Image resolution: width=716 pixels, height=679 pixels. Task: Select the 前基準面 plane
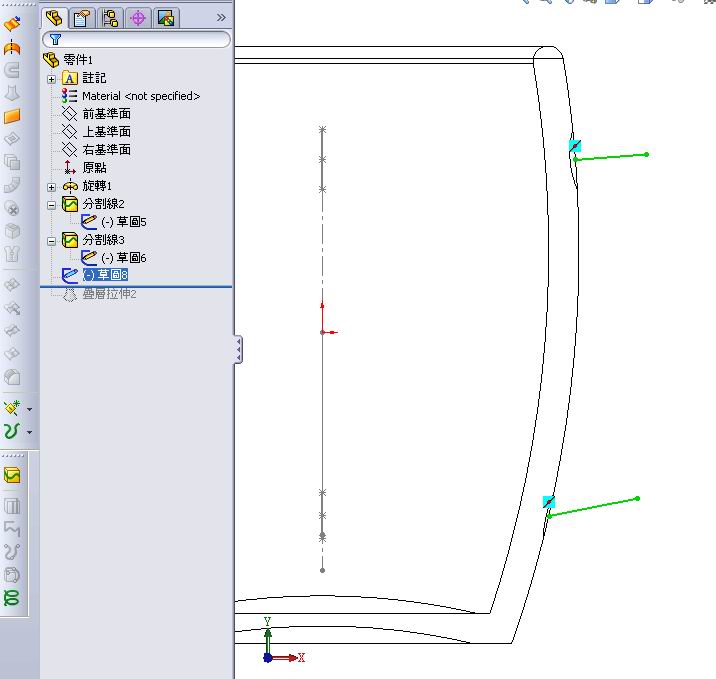(x=106, y=114)
